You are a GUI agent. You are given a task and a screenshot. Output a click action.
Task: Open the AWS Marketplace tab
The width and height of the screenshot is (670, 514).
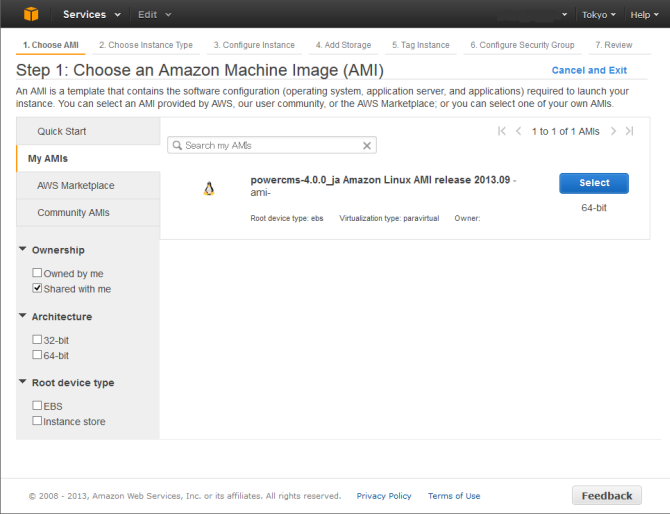click(88, 185)
